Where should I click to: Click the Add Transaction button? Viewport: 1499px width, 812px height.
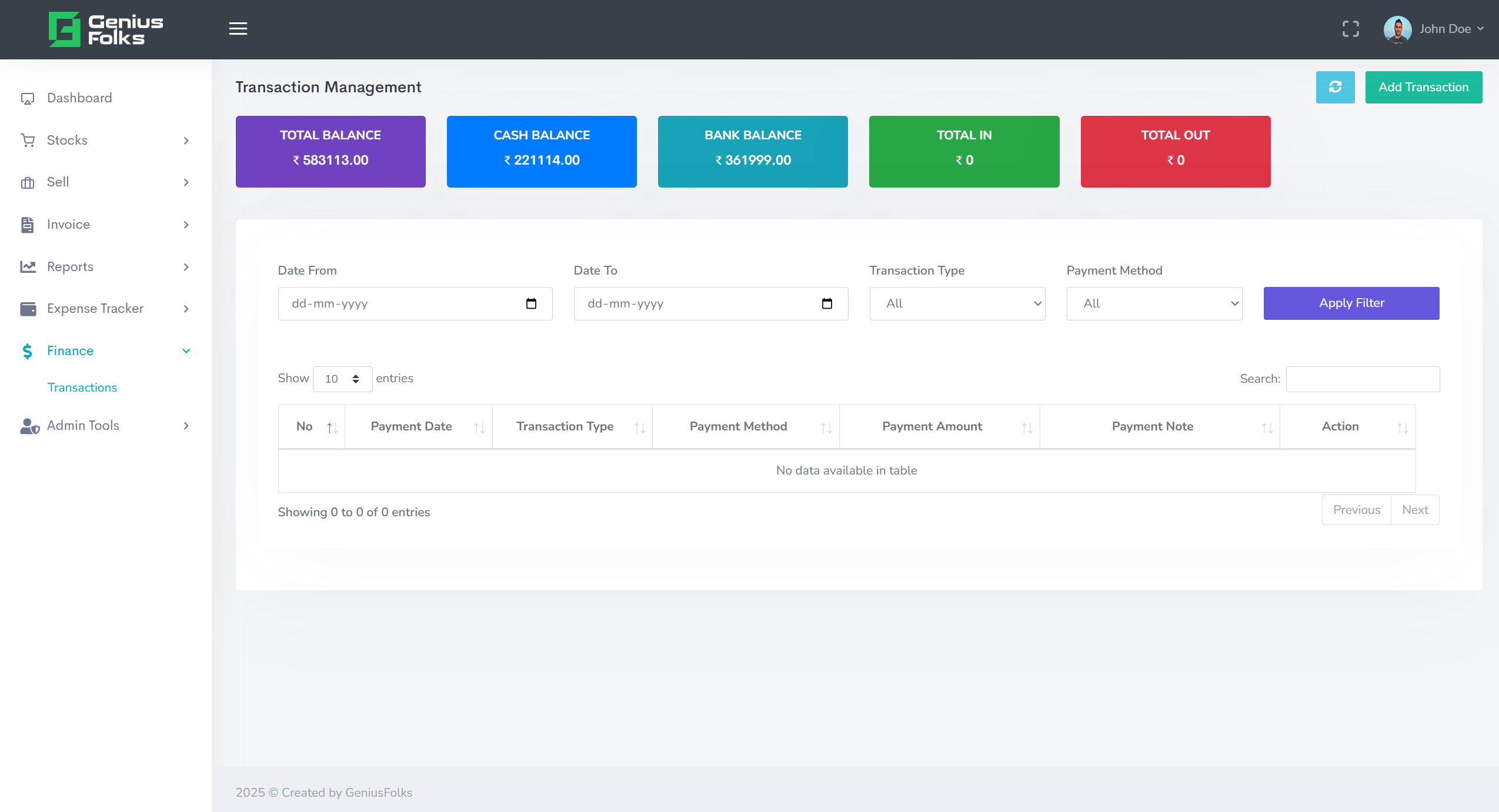pyautogui.click(x=1423, y=87)
